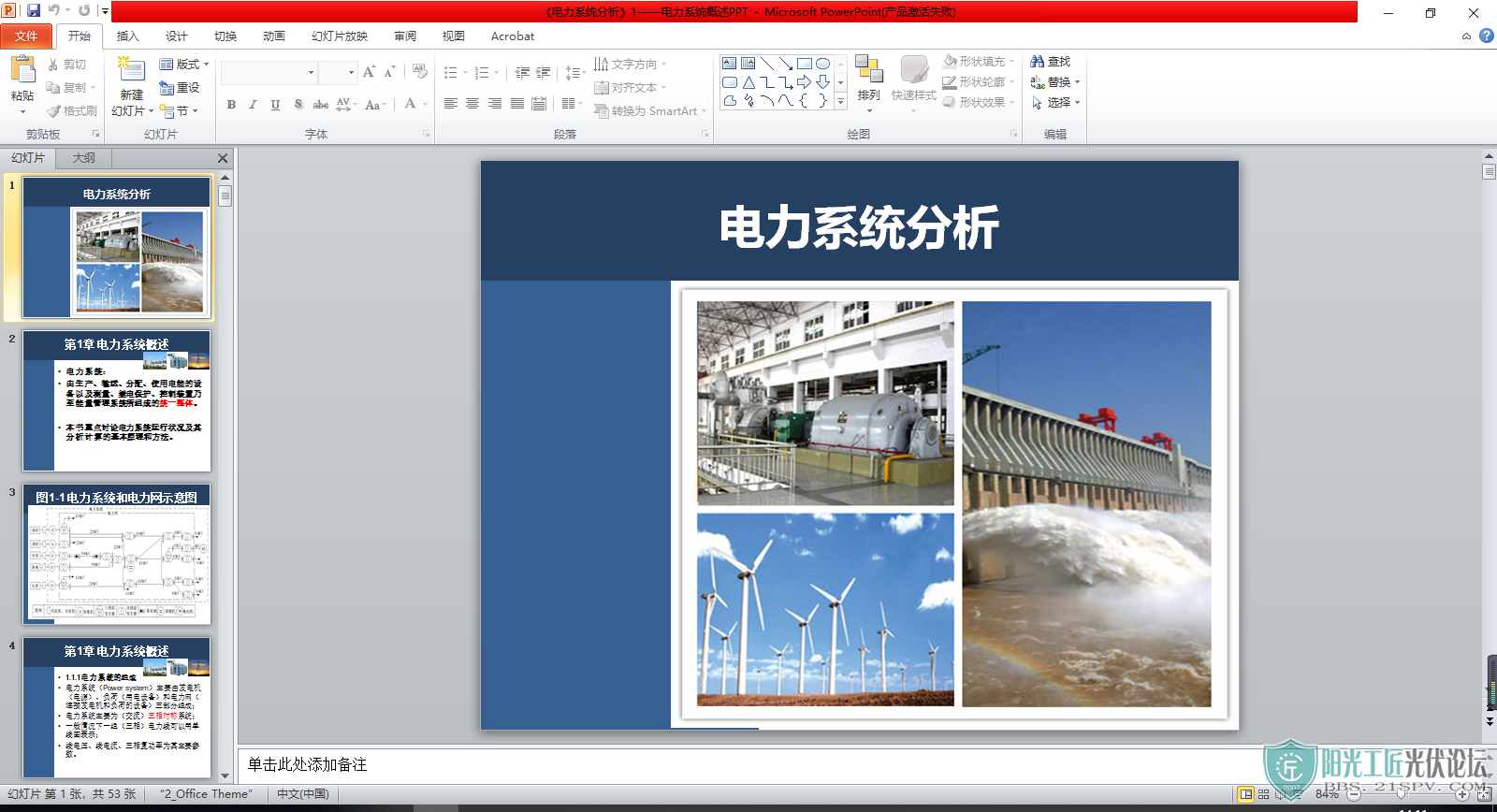Toggle Strikethrough (abc) formatting
This screenshot has width=1497, height=812.
coord(321,105)
